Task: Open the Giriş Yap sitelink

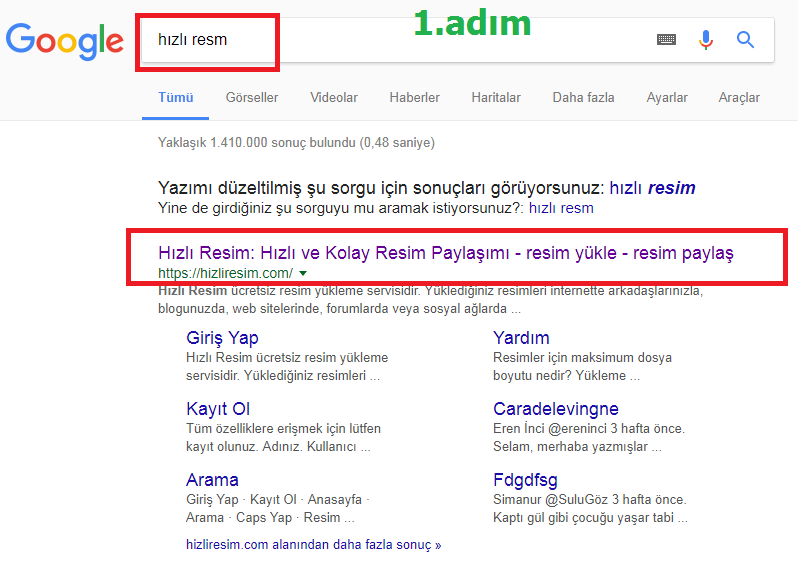Action: click(x=222, y=338)
